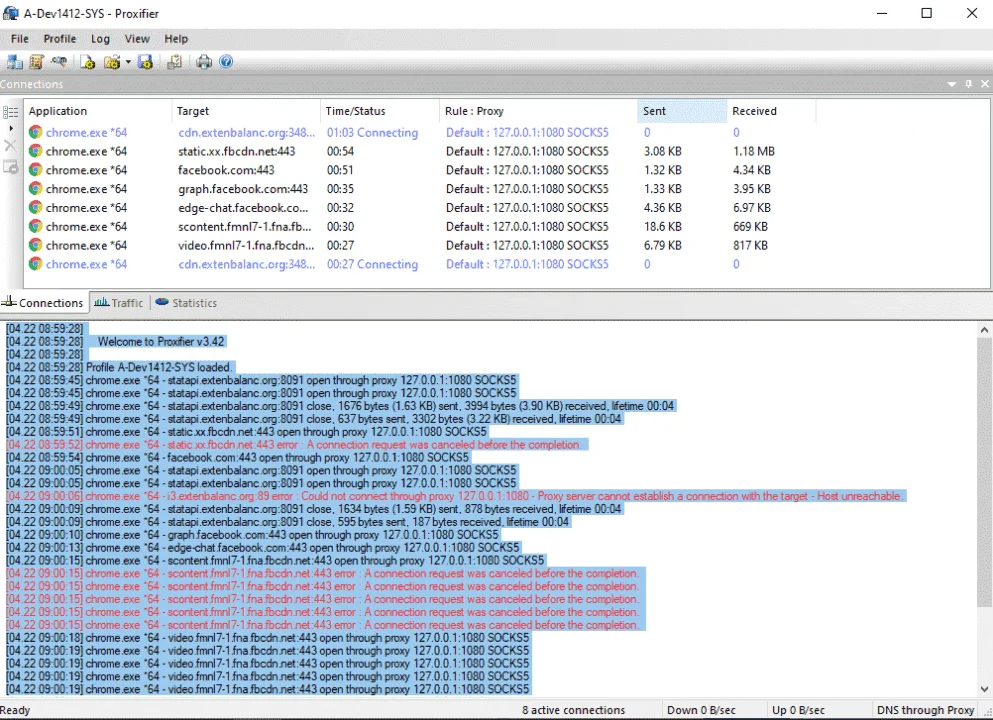This screenshot has height=720, width=993.
Task: Click Chrome icon in static.xx.fbcdn.net row
Action: coord(35,151)
